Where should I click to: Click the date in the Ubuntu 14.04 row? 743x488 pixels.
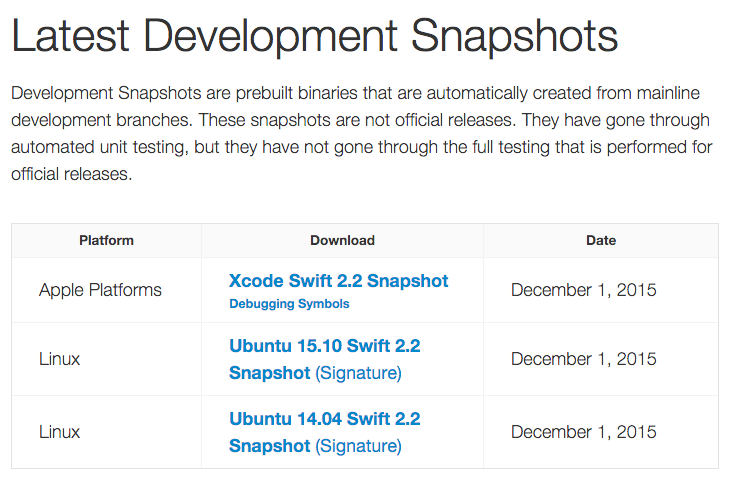[x=583, y=432]
